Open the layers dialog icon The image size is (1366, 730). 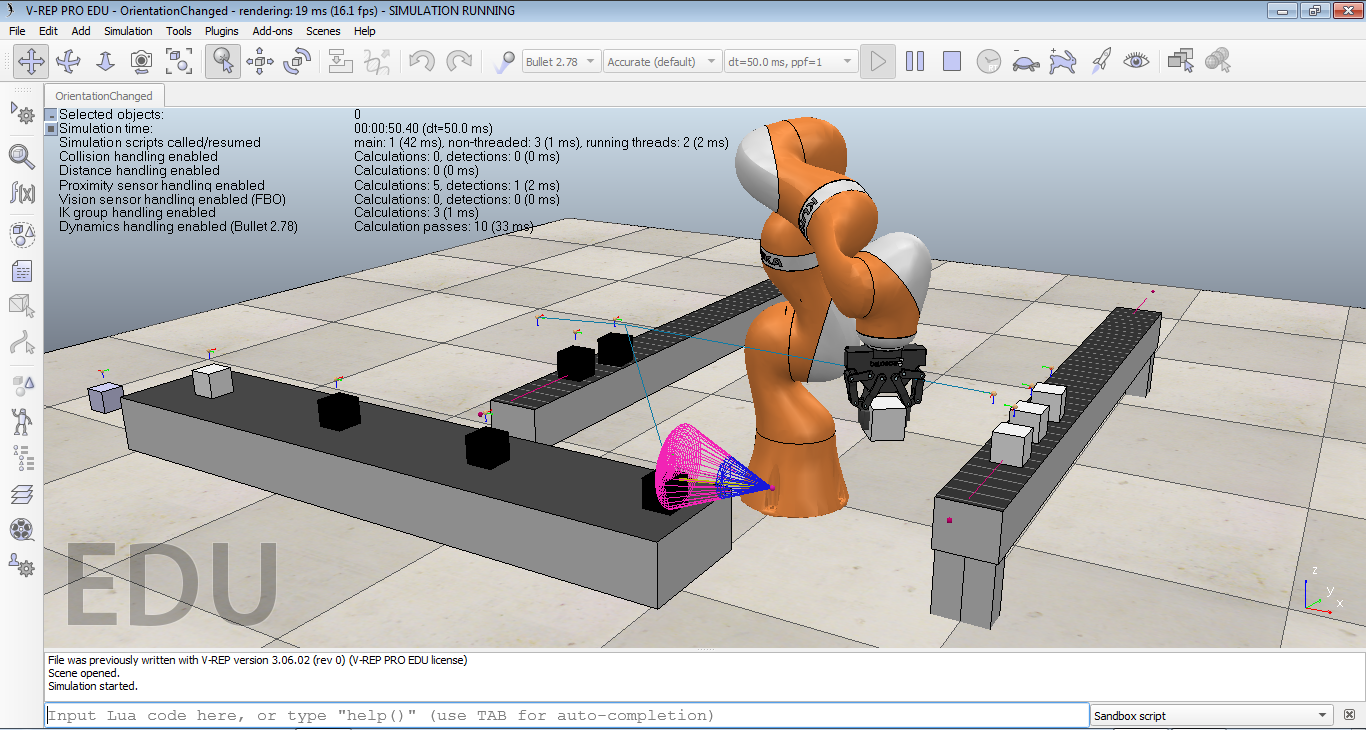click(x=22, y=494)
